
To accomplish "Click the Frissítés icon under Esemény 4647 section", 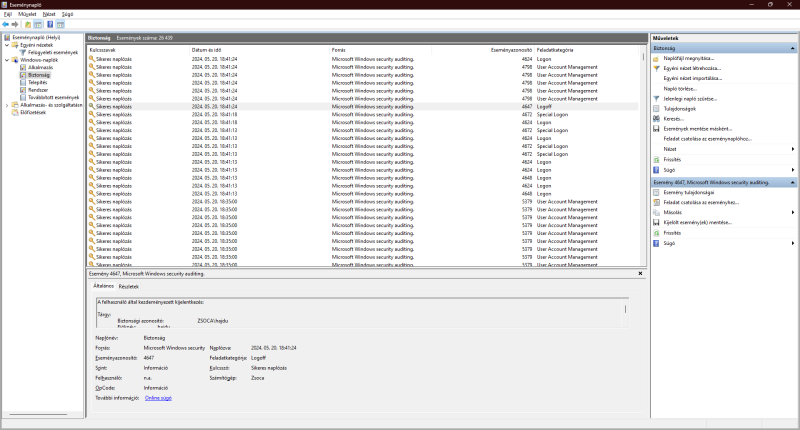I will 656,233.
